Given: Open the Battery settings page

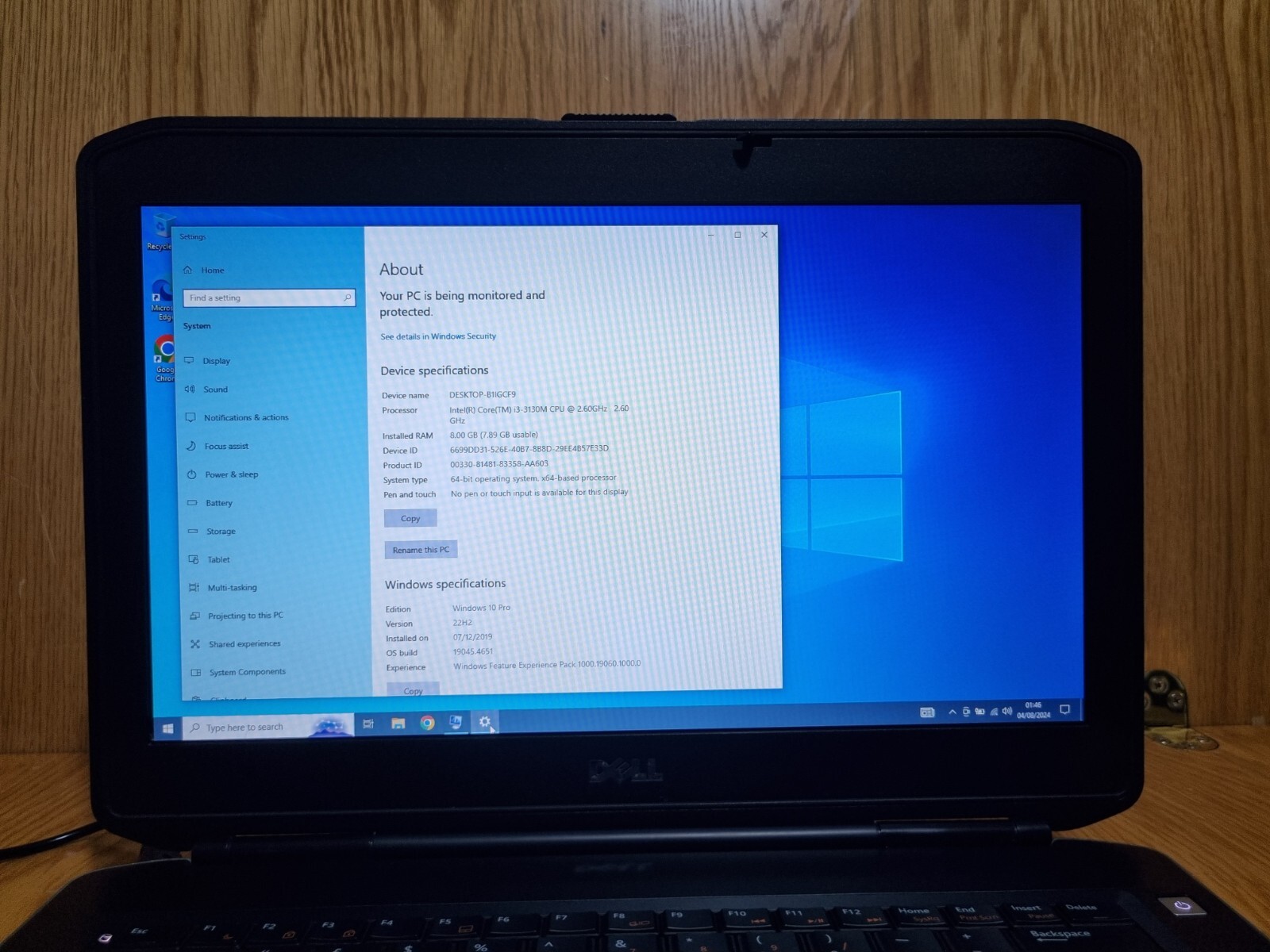Looking at the screenshot, I should (210, 503).
